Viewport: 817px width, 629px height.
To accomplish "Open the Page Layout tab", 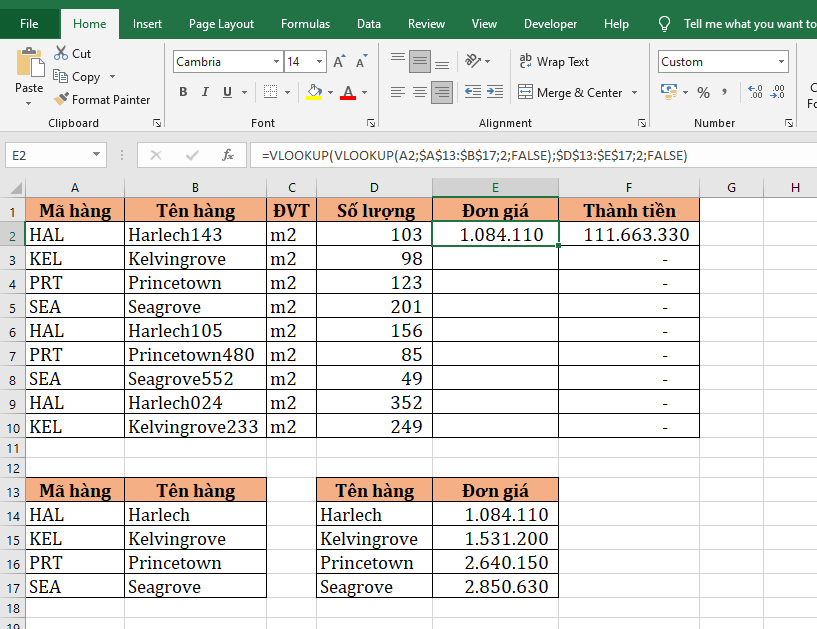I will point(221,24).
